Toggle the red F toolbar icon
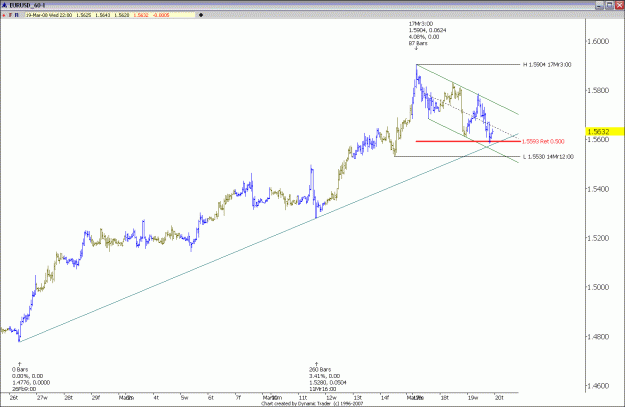The height and width of the screenshot is (407, 625). pyautogui.click(x=10, y=15)
